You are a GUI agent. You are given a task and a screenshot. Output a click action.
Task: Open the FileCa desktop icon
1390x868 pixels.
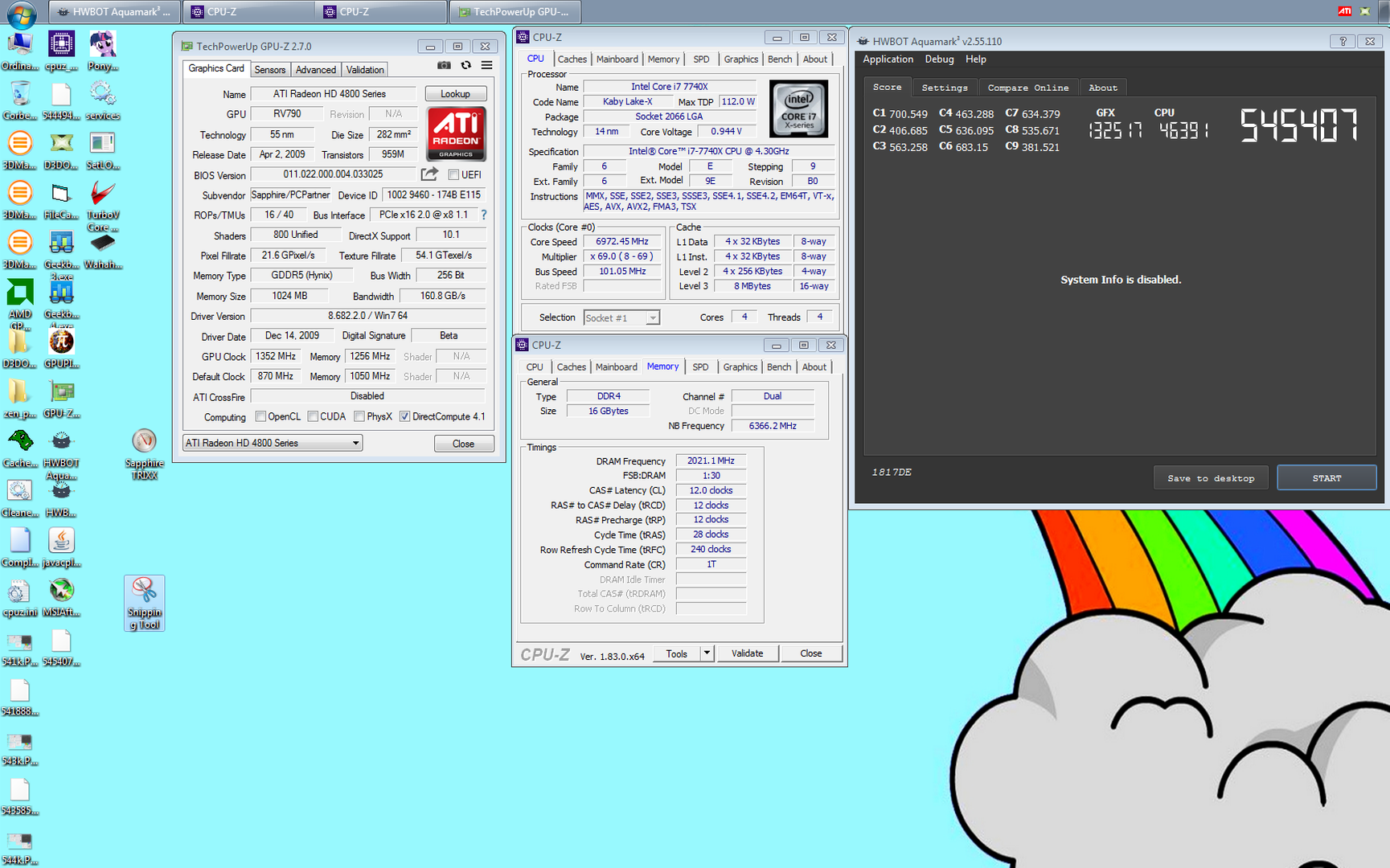pyautogui.click(x=61, y=200)
